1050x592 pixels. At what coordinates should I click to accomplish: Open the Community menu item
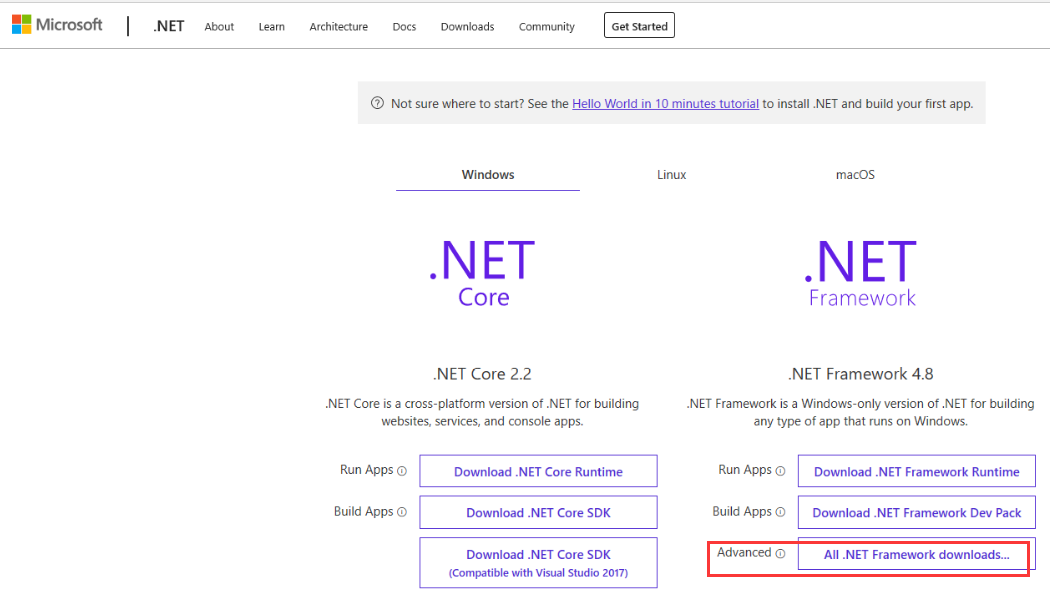coord(546,27)
